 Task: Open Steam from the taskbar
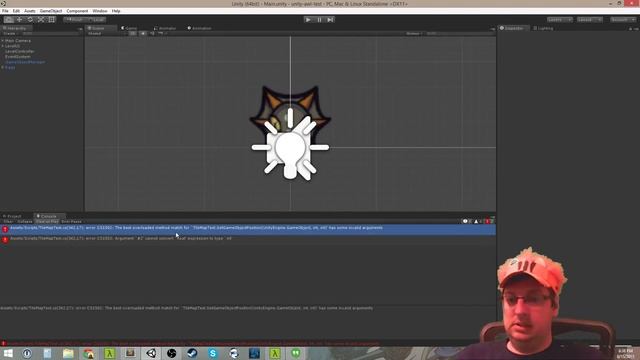pos(192,353)
